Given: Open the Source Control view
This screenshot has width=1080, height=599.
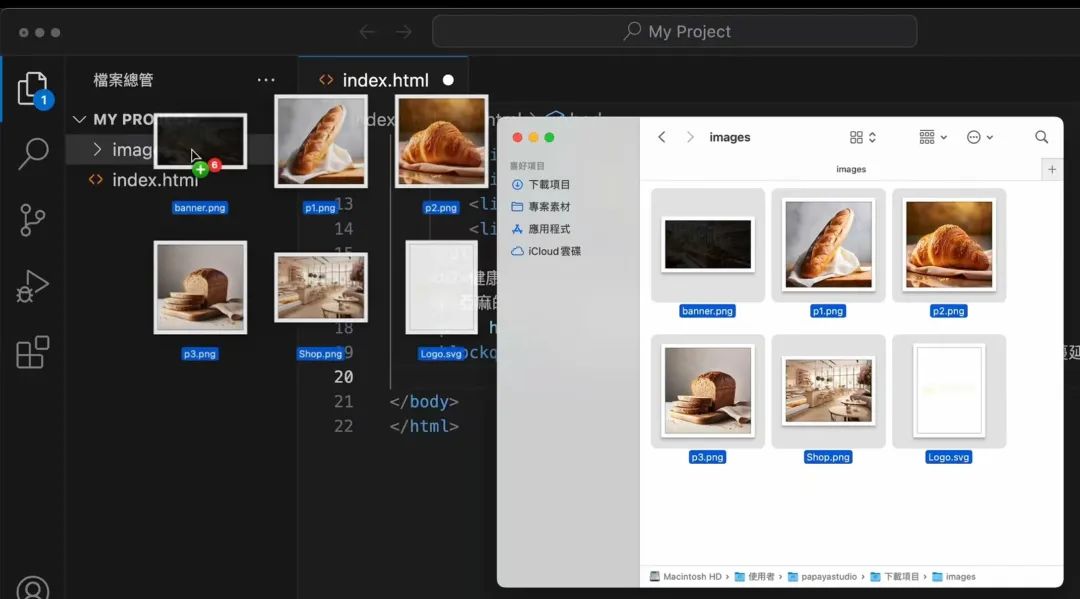Looking at the screenshot, I should point(33,220).
